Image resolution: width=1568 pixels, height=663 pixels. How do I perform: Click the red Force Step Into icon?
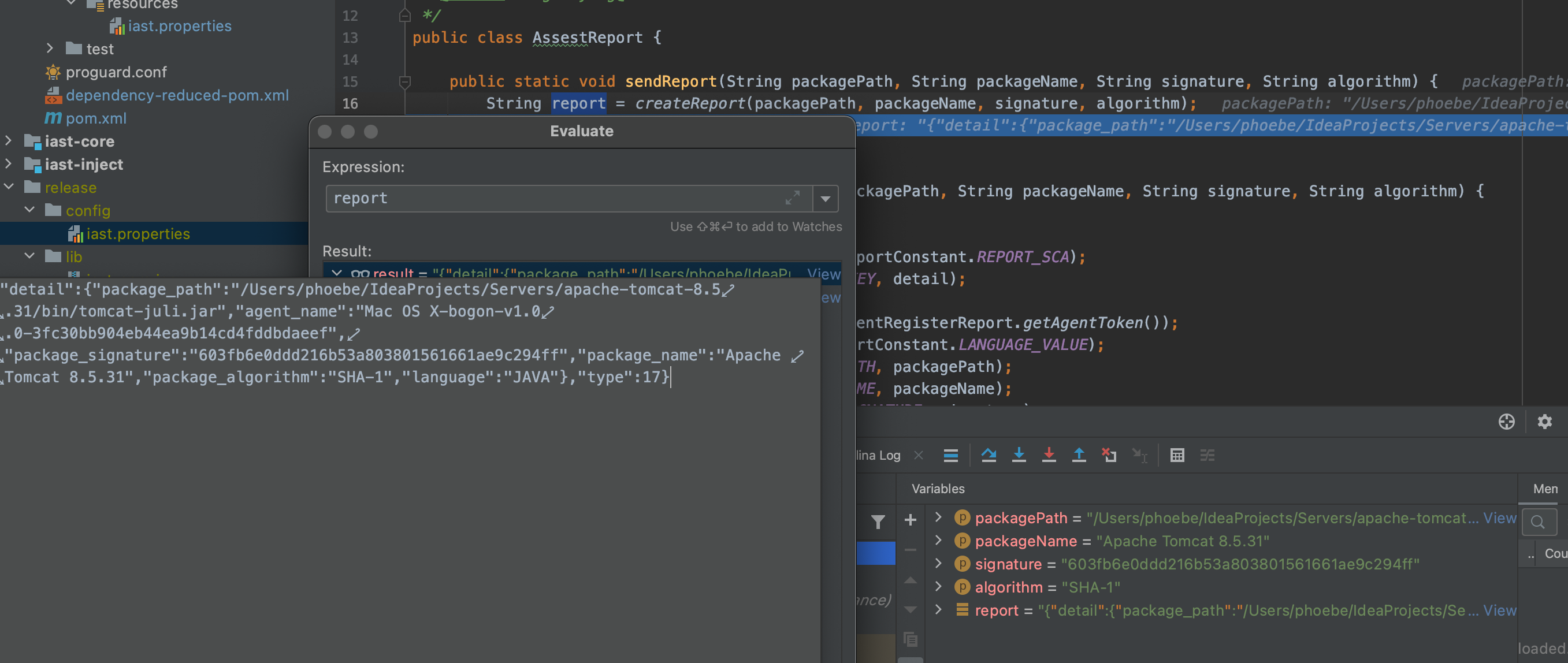pos(1048,455)
